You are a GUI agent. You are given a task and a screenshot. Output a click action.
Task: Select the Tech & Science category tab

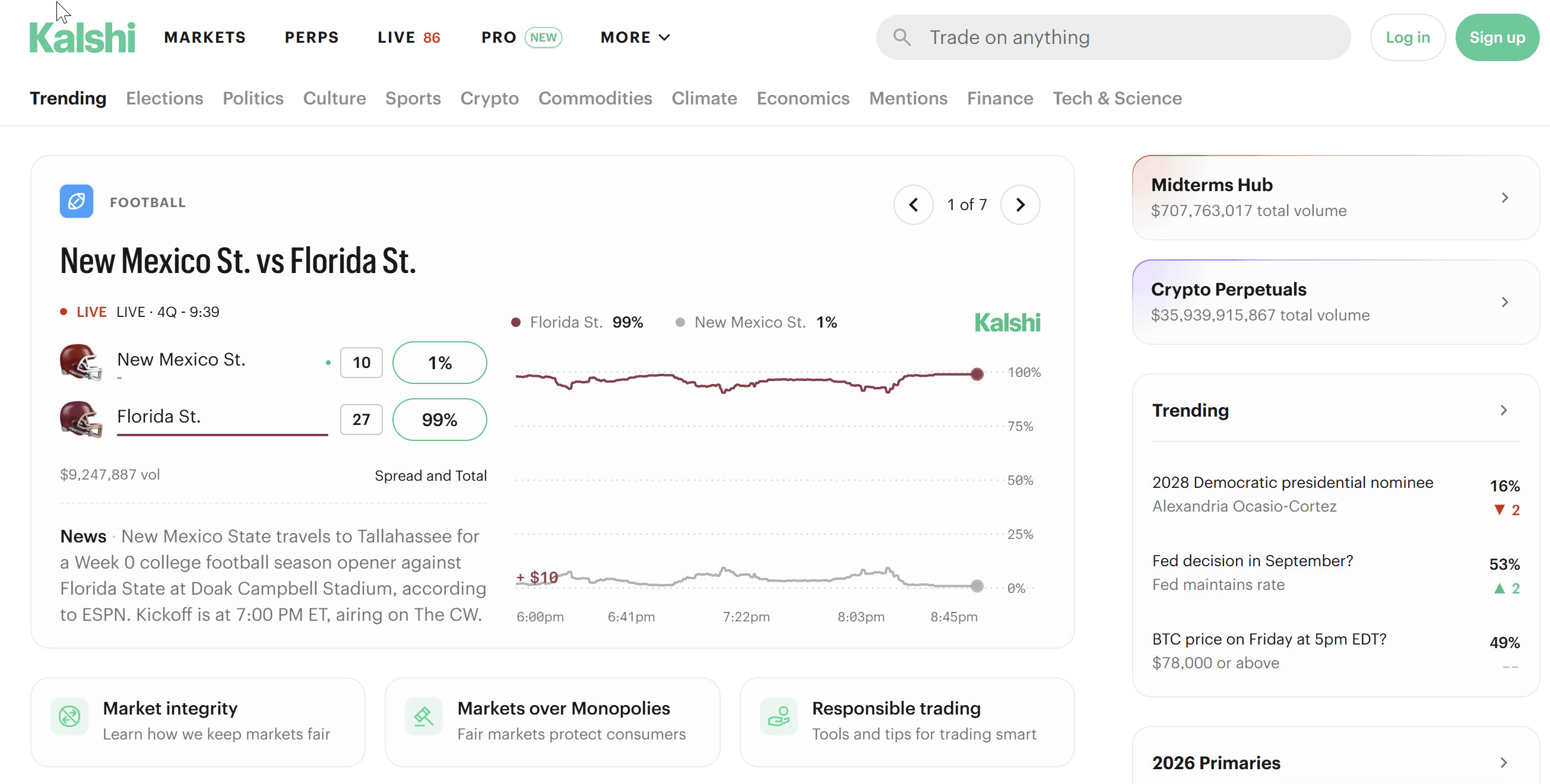click(1117, 98)
